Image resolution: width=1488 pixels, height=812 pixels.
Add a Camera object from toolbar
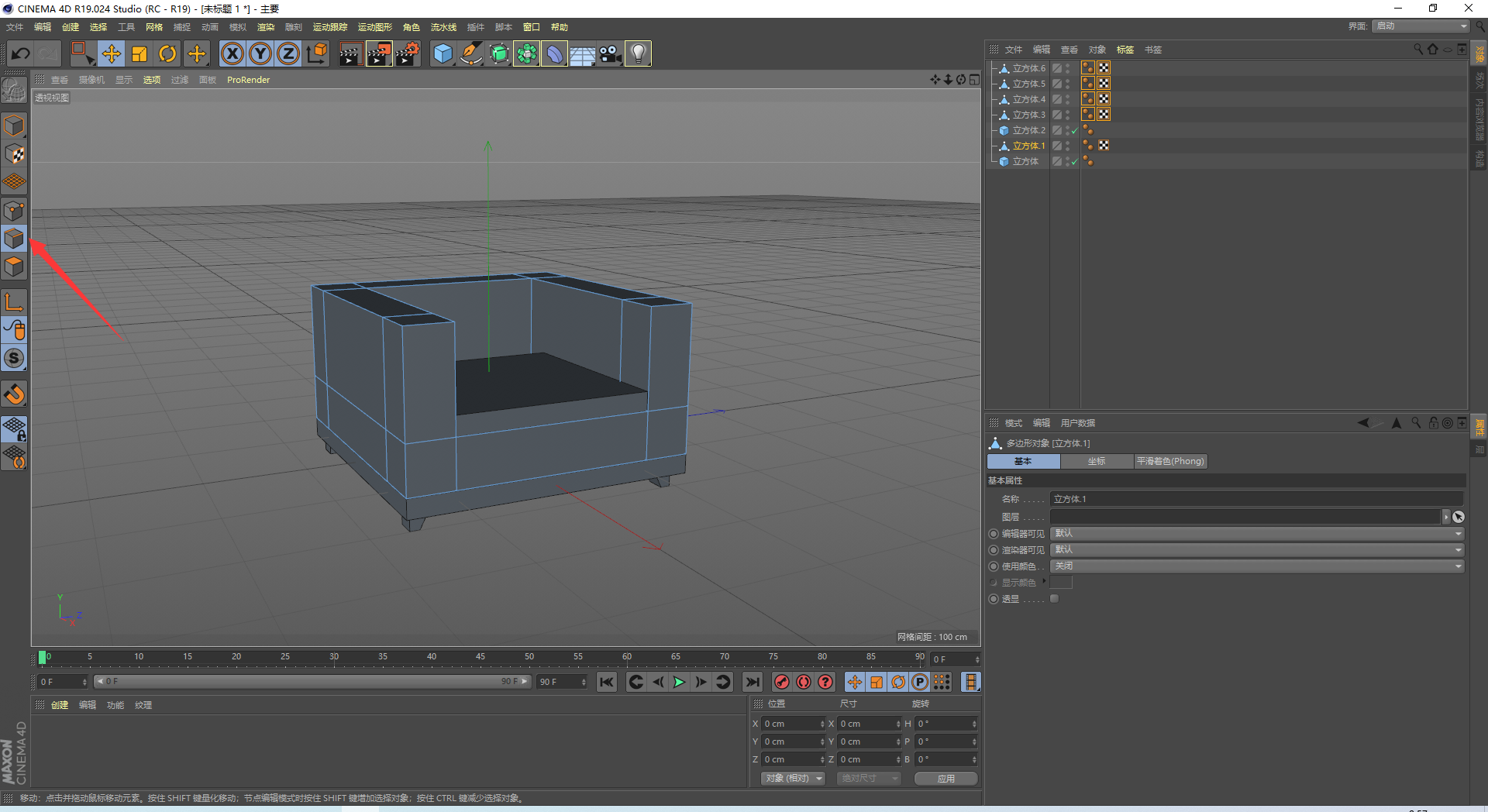click(x=610, y=53)
